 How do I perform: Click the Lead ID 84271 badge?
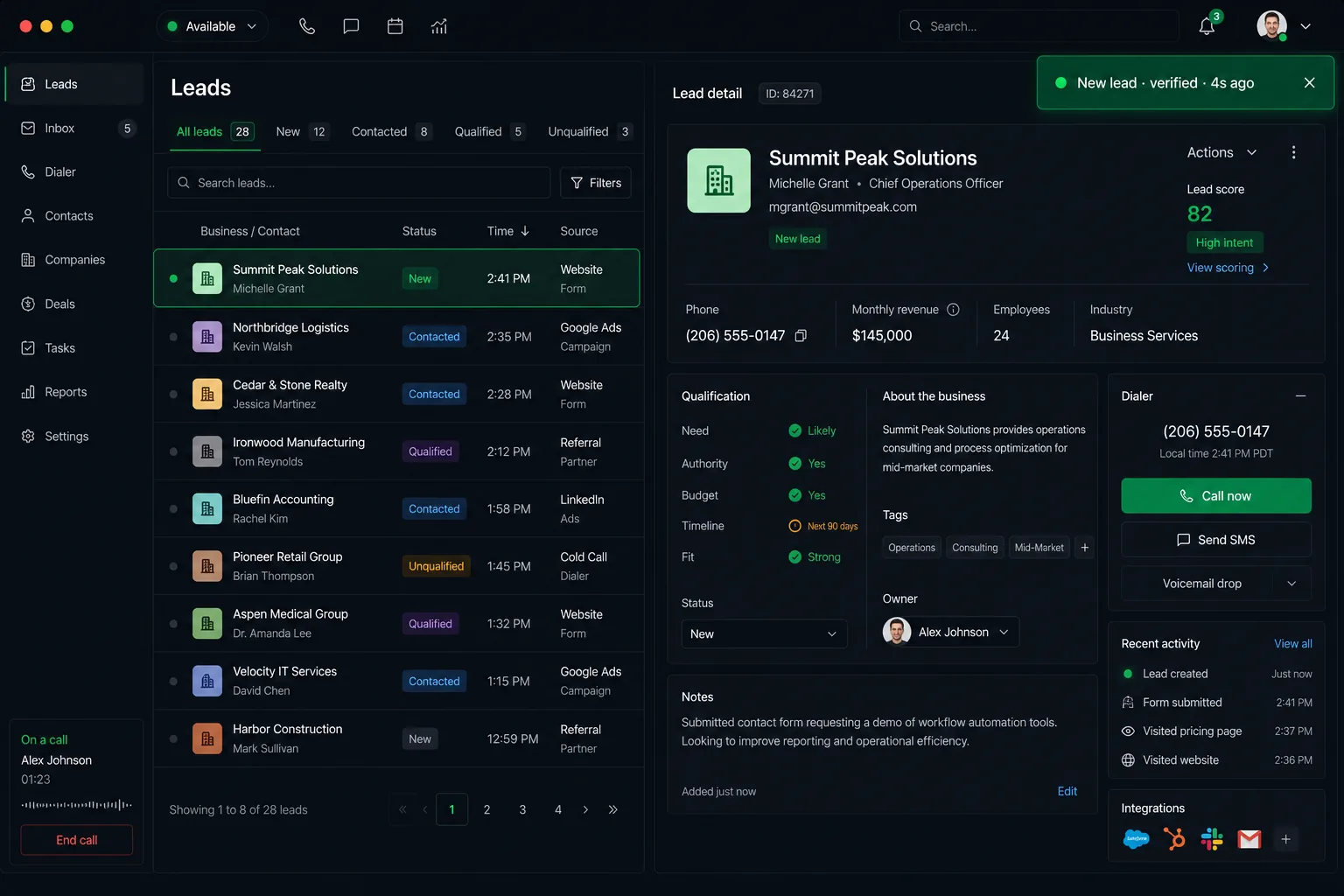point(790,94)
